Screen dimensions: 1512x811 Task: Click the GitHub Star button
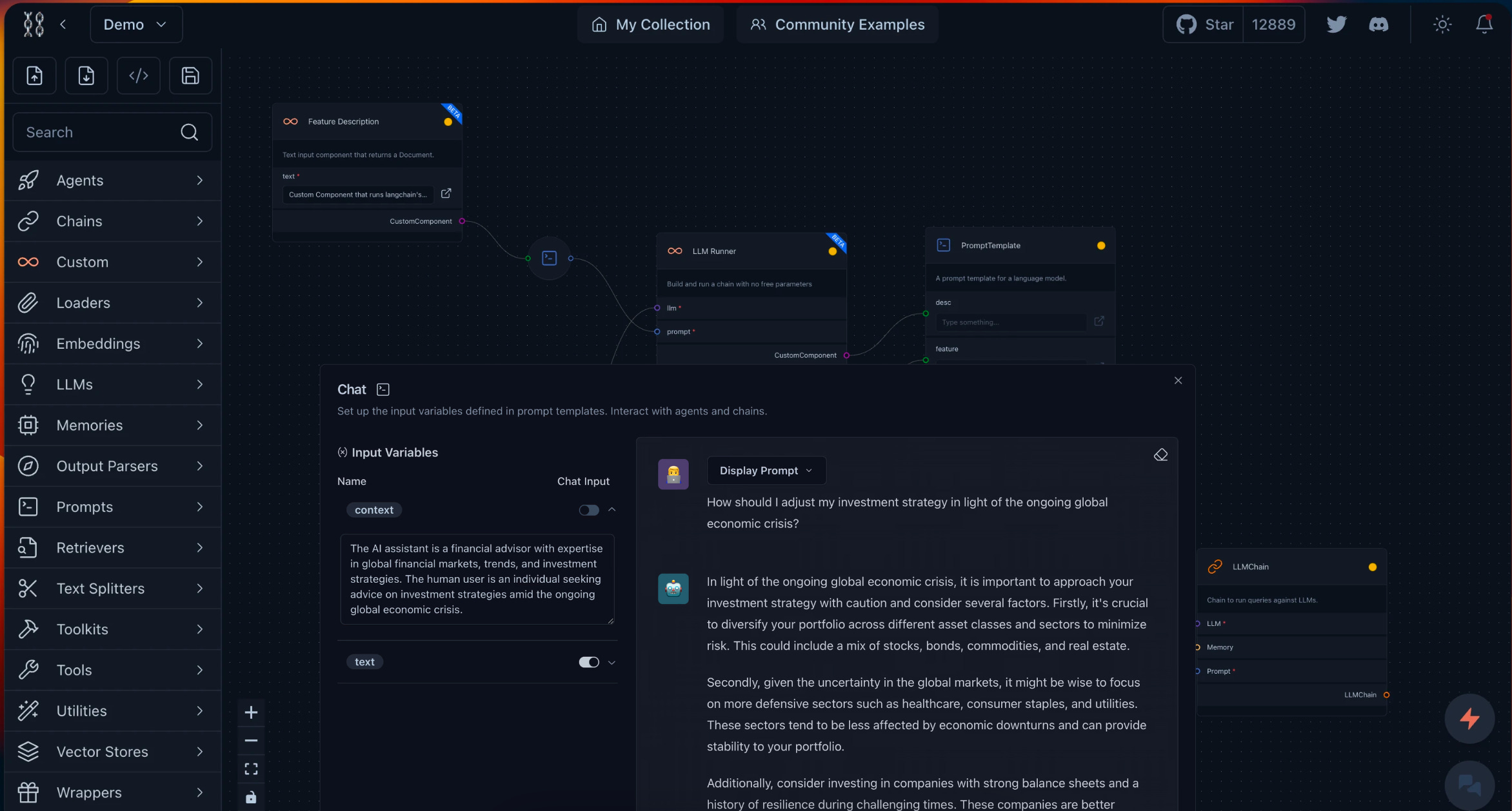1204,24
